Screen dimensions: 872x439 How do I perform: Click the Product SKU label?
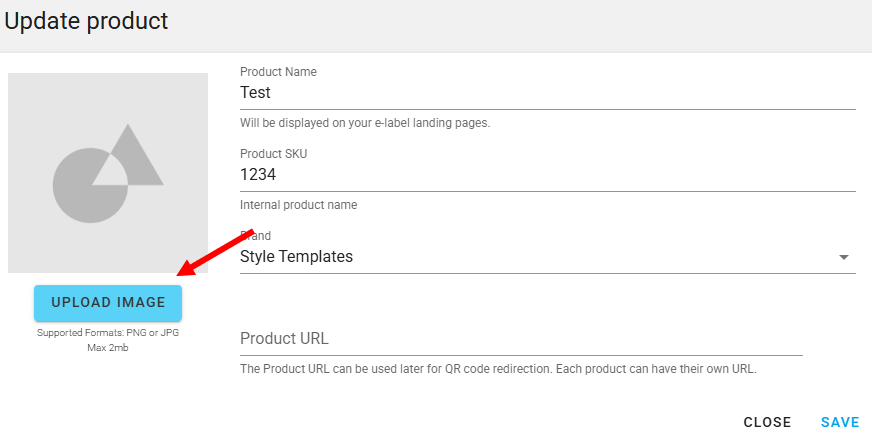click(274, 154)
